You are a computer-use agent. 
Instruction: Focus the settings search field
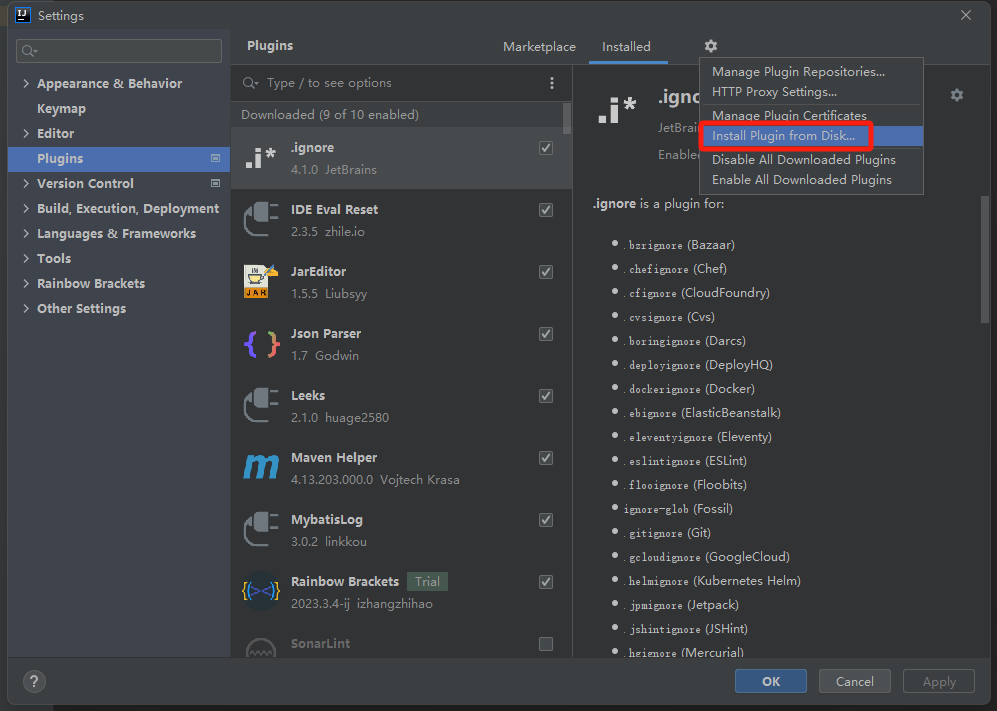click(119, 51)
